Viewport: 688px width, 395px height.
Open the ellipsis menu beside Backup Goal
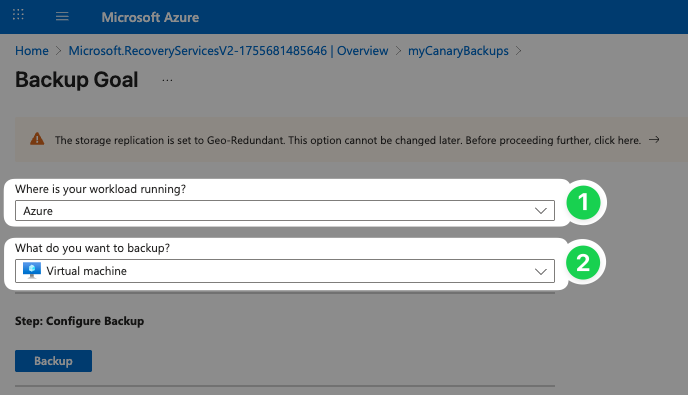[x=167, y=80]
